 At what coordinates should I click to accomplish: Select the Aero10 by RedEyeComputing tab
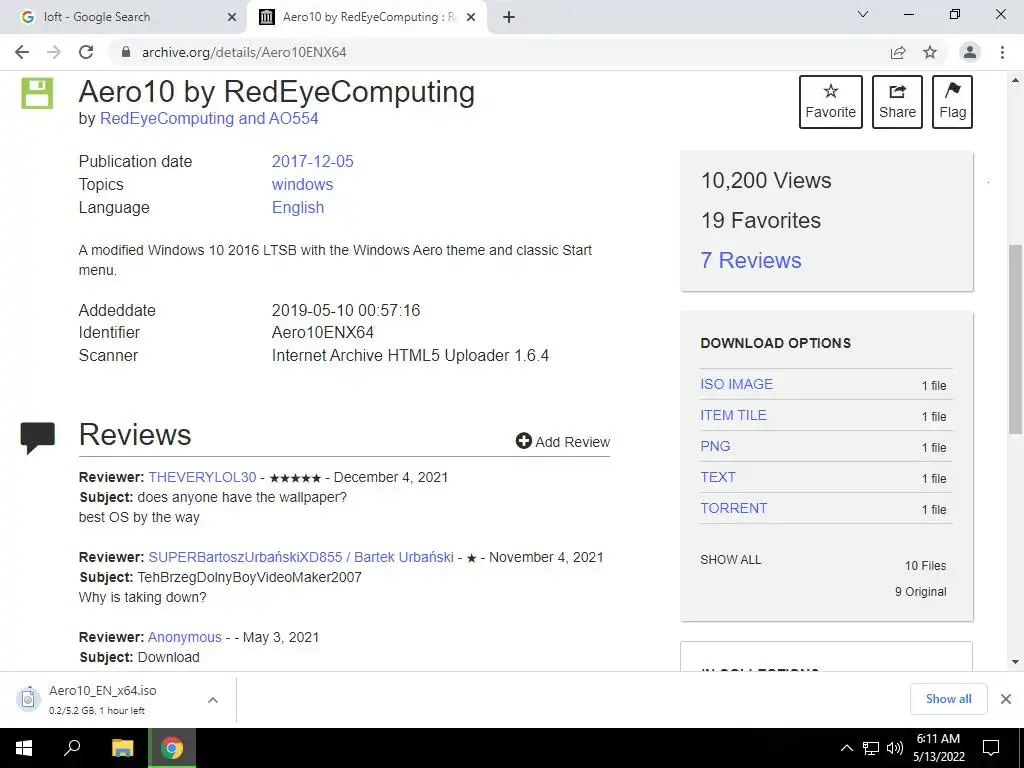369,17
